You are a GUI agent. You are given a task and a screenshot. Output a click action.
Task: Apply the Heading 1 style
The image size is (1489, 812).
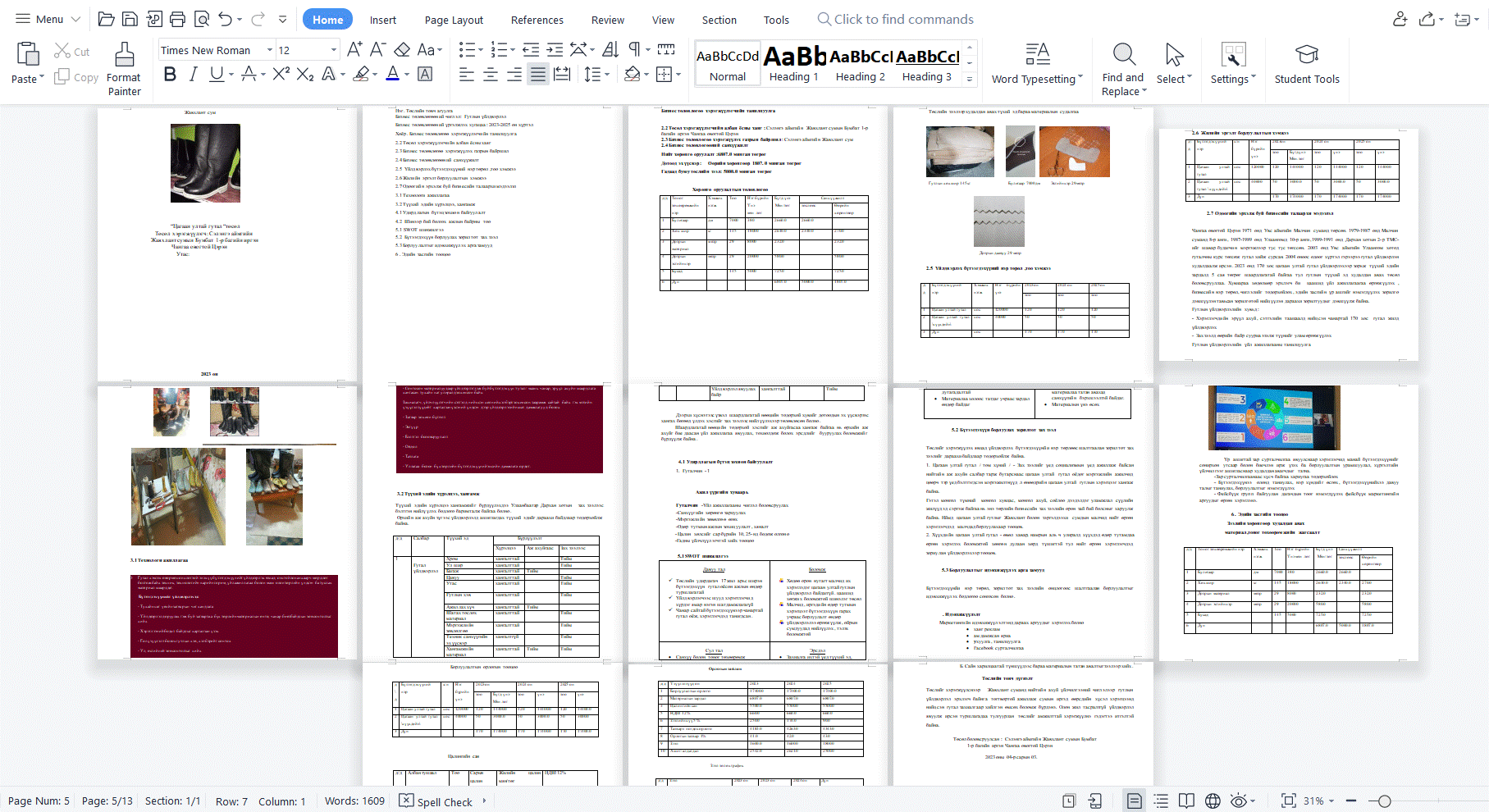click(x=794, y=64)
